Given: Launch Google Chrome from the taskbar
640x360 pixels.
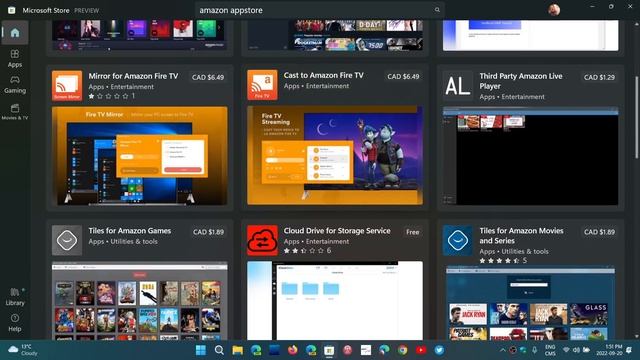Looking at the screenshot, I should (x=402, y=350).
